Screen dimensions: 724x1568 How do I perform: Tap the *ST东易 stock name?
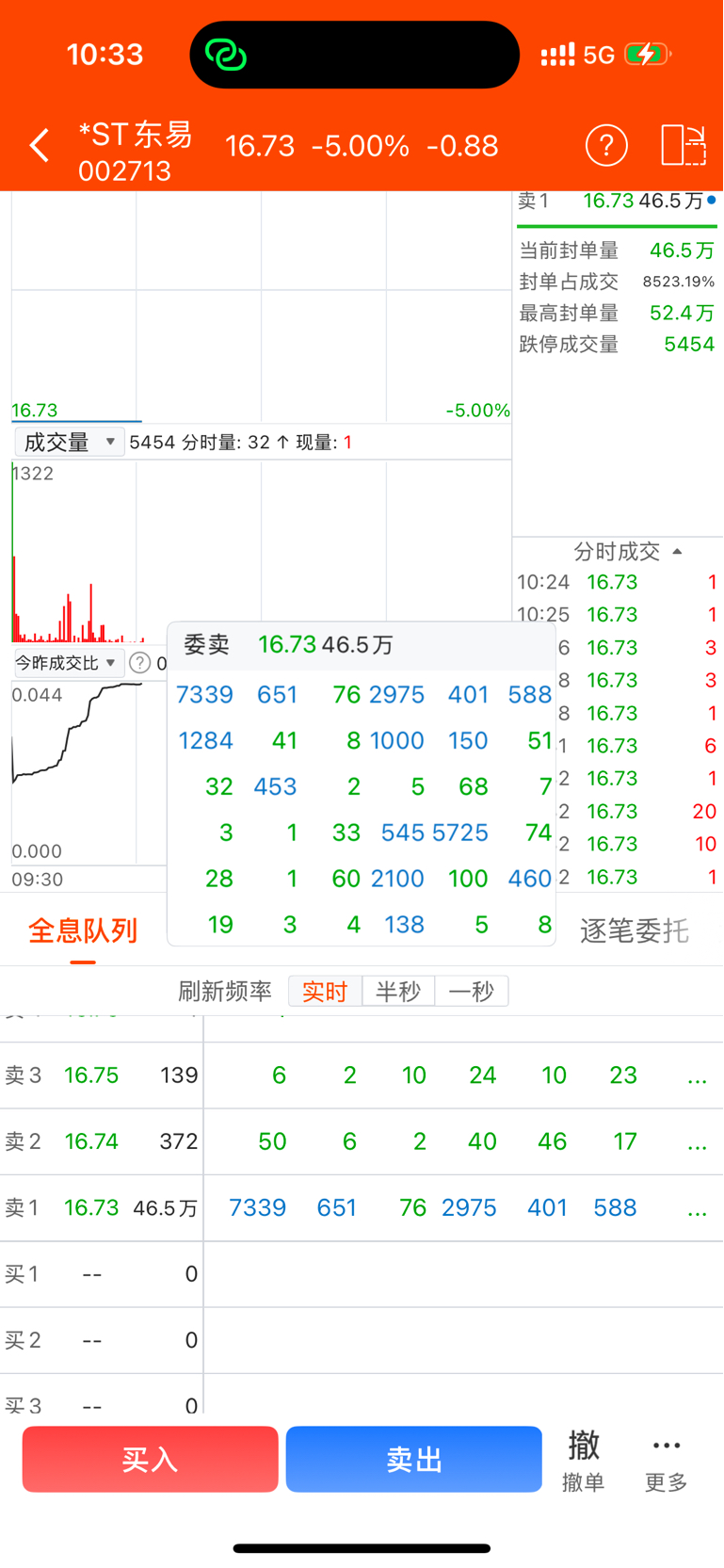click(136, 135)
